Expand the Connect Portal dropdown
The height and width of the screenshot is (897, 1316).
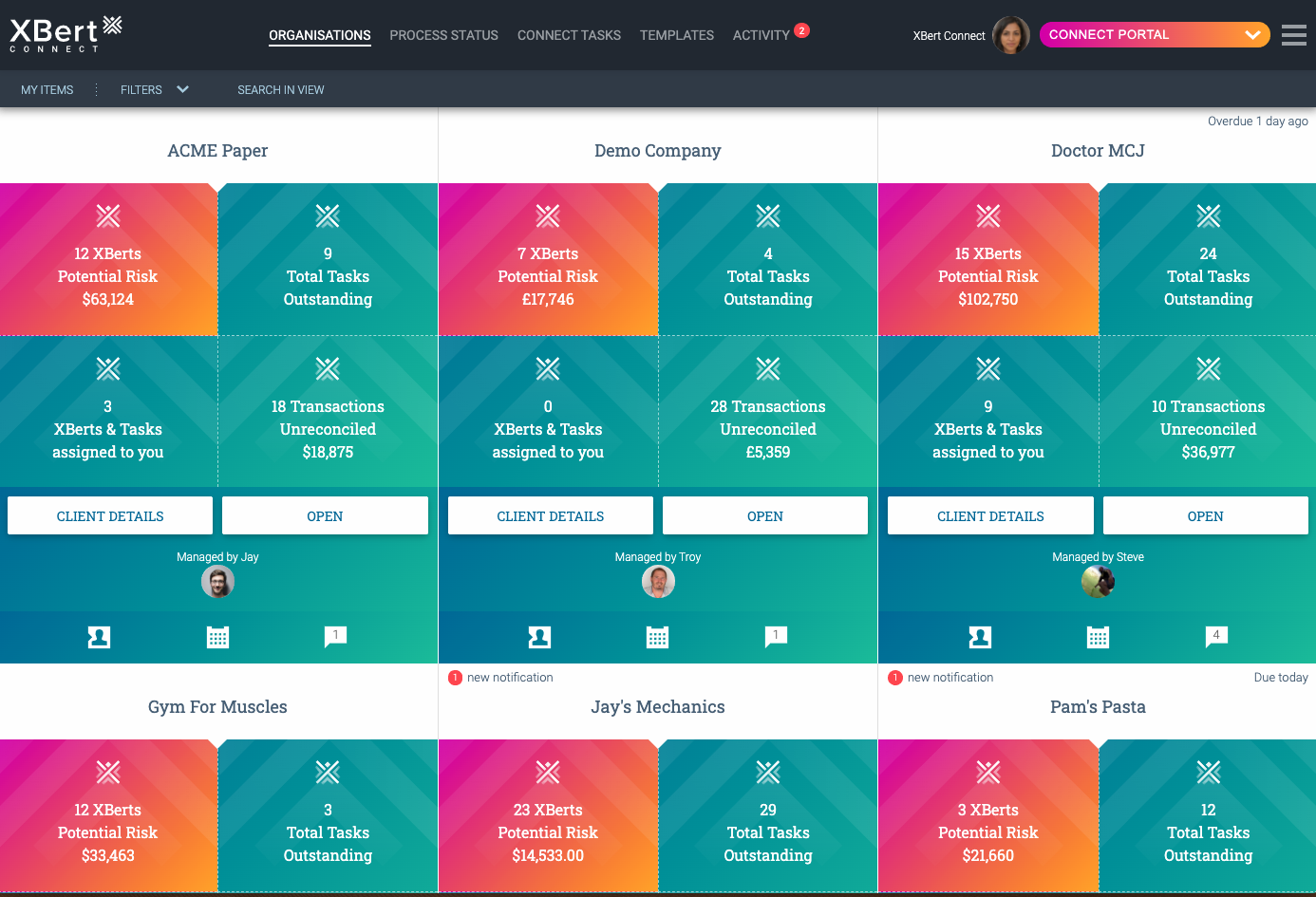tap(1155, 35)
